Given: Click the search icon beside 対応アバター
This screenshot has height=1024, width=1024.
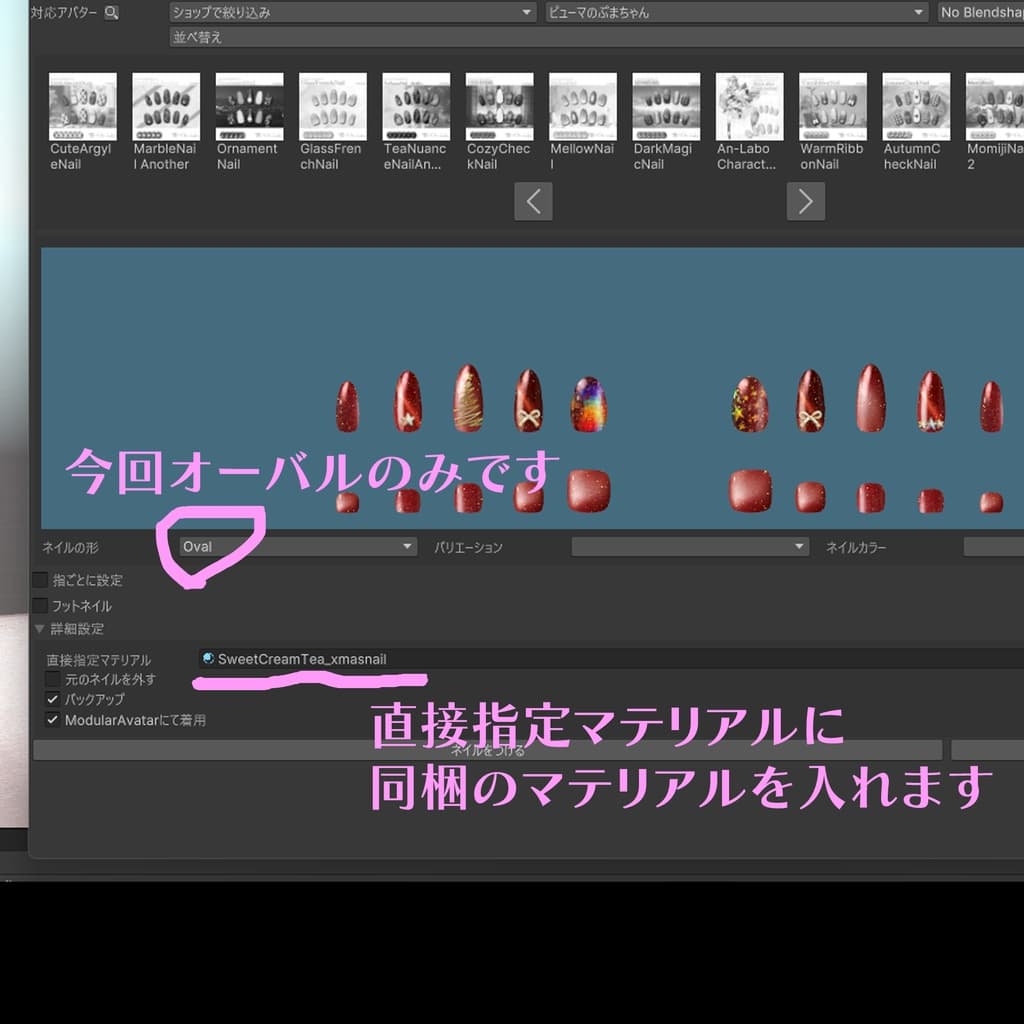Looking at the screenshot, I should coord(111,13).
